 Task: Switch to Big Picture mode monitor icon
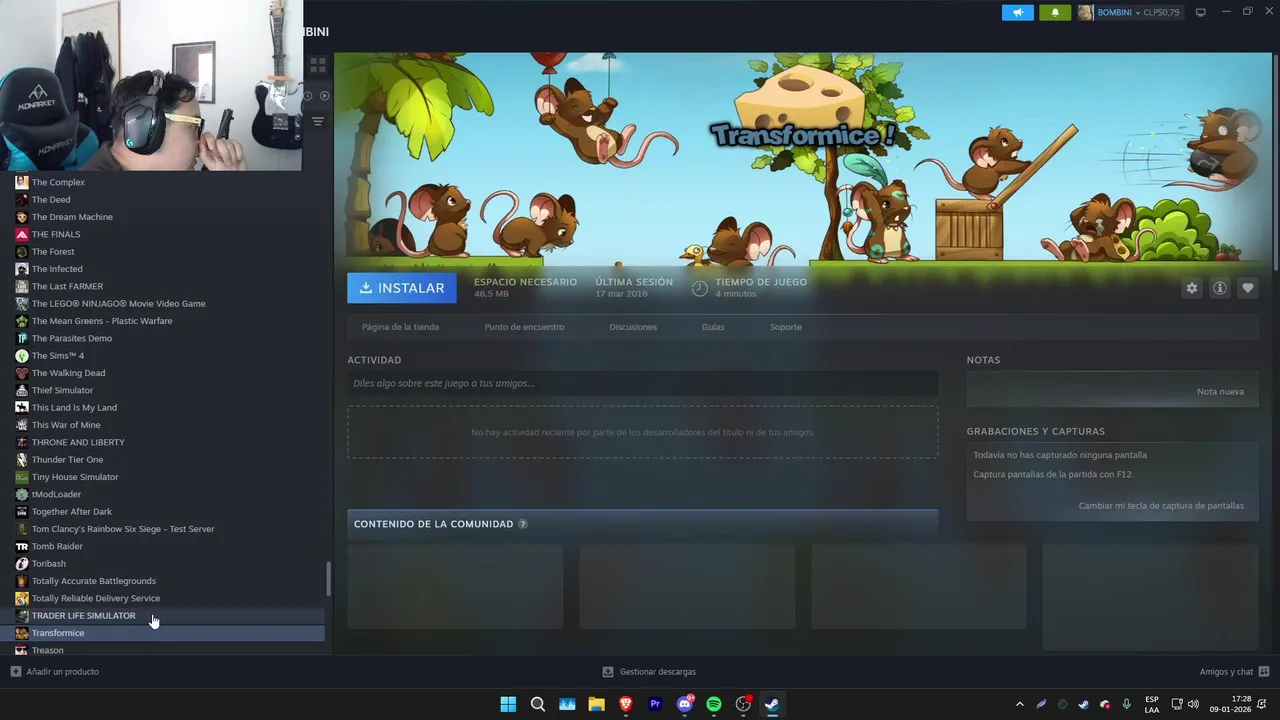[x=1200, y=12]
